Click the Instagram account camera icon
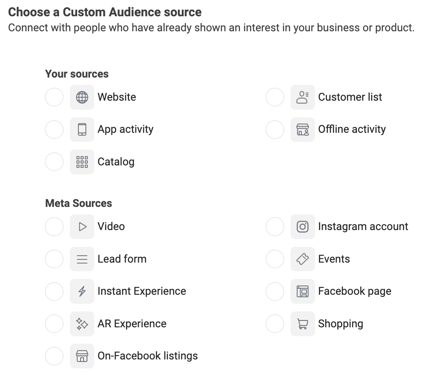Viewport: 444px width, 383px height. pyautogui.click(x=303, y=227)
